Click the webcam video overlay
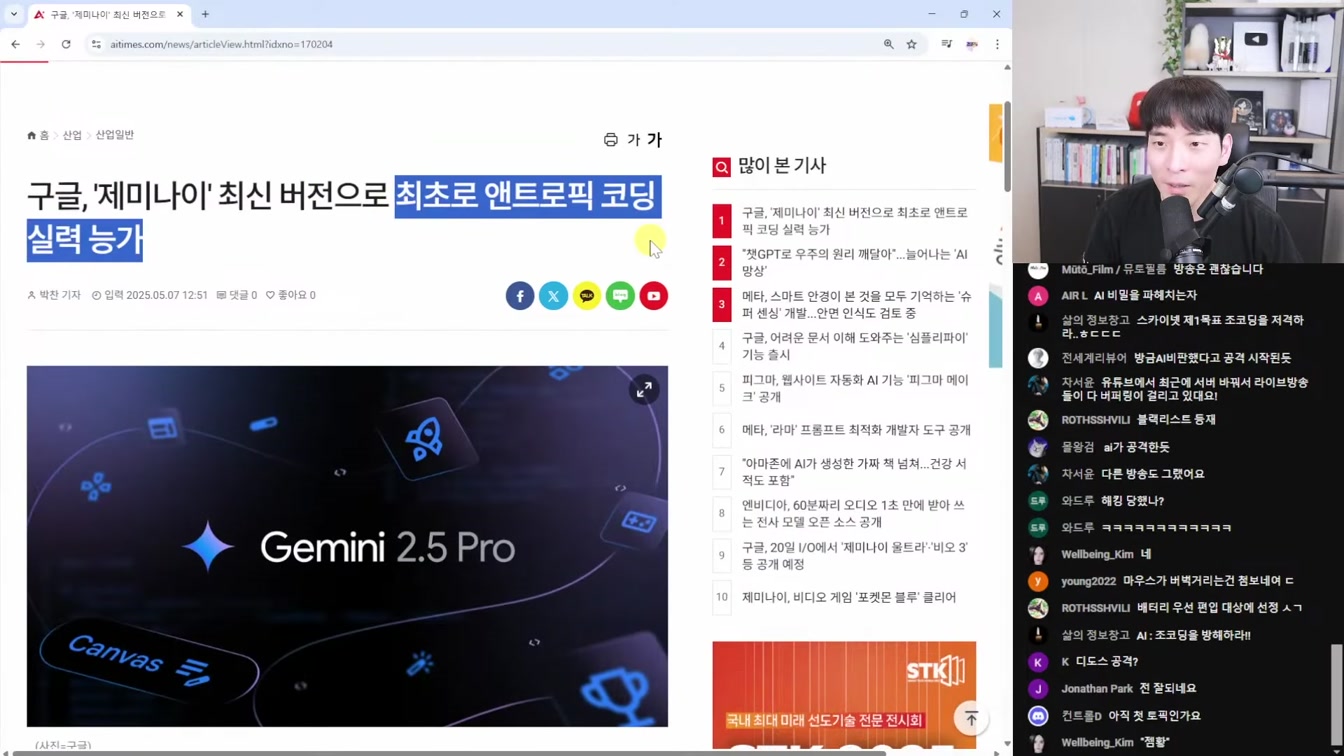 pyautogui.click(x=1178, y=131)
